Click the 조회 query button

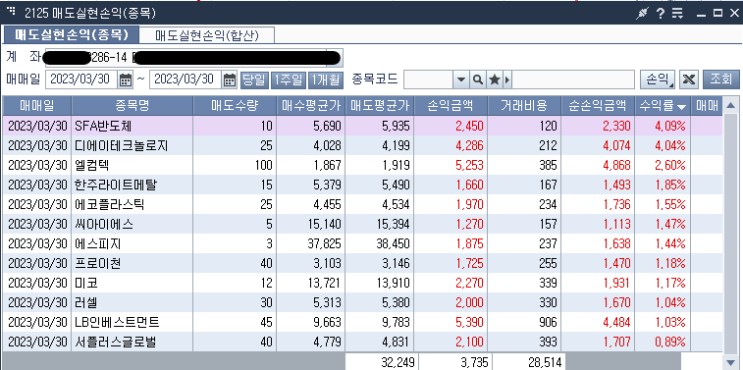(x=721, y=80)
